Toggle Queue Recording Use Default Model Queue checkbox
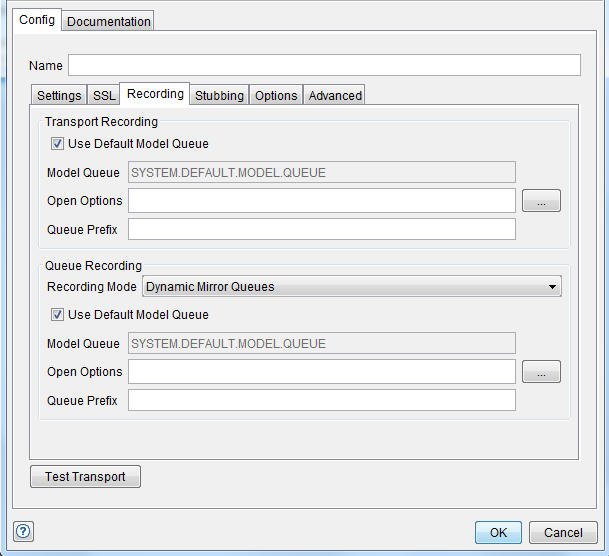Viewport: 609px width, 556px height. (x=57, y=315)
